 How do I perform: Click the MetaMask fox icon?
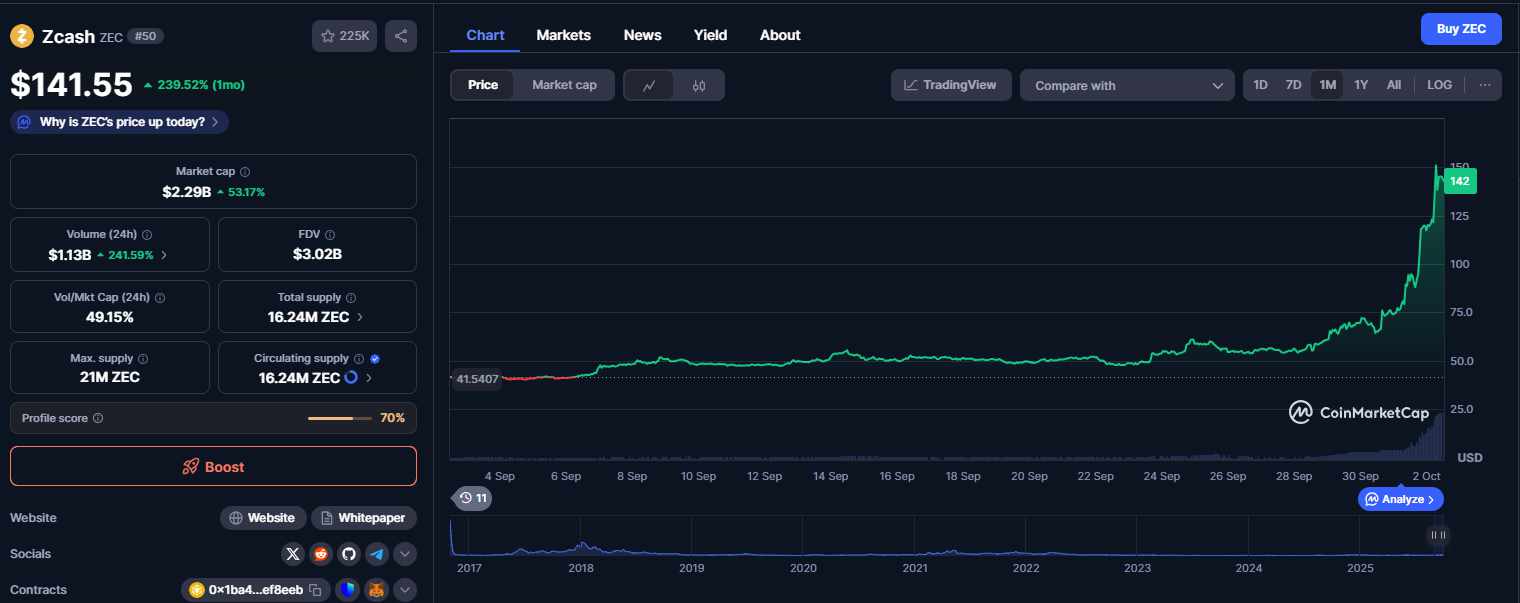click(x=376, y=590)
